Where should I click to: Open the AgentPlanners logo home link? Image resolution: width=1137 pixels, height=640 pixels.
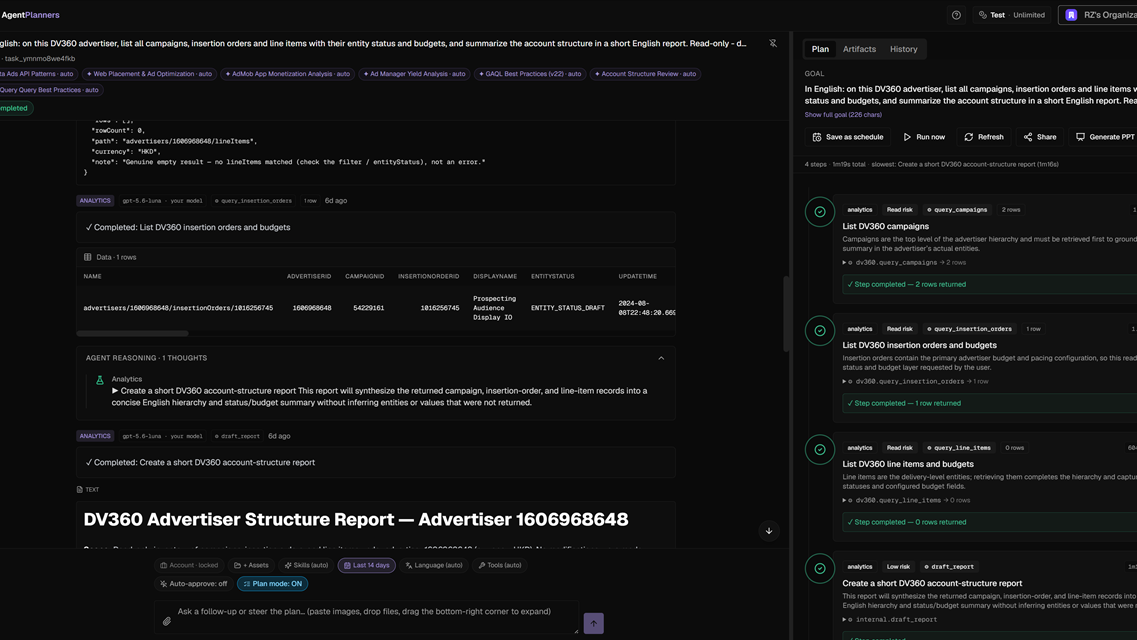click(x=30, y=15)
